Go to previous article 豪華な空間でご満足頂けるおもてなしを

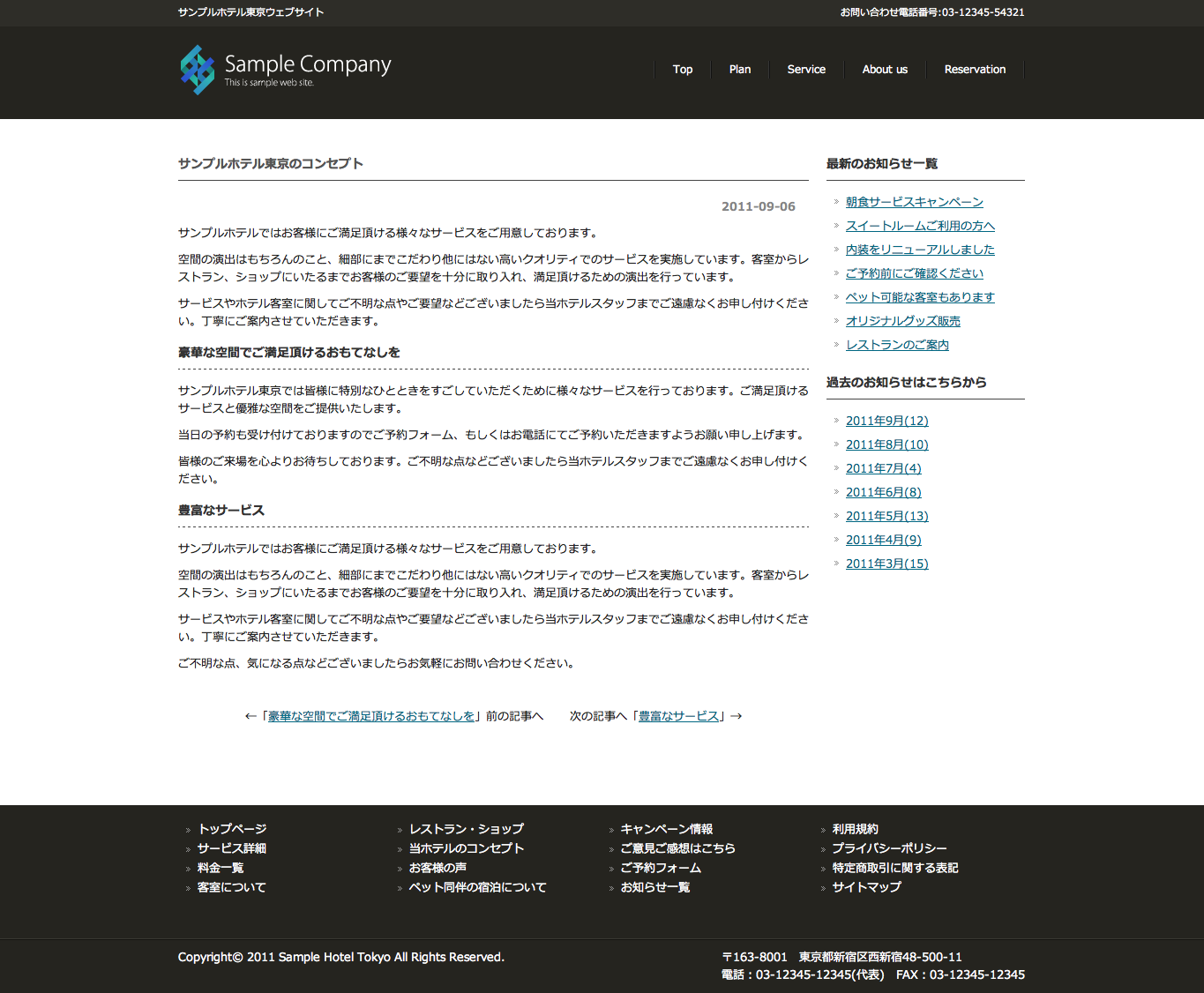370,716
